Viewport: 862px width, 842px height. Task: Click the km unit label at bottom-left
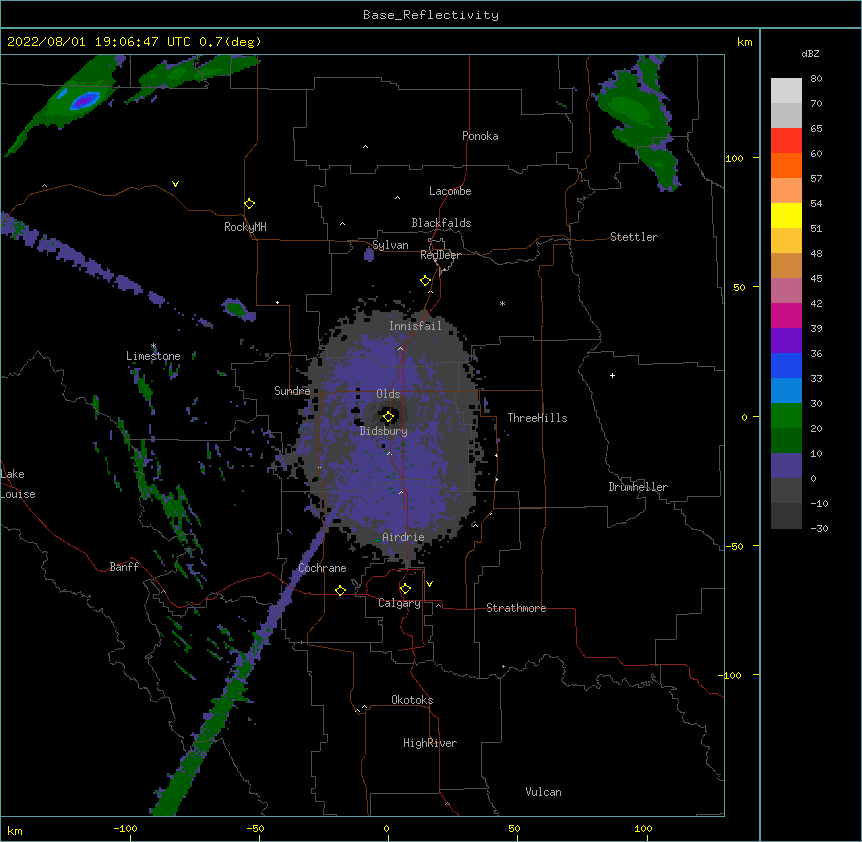coord(15,830)
